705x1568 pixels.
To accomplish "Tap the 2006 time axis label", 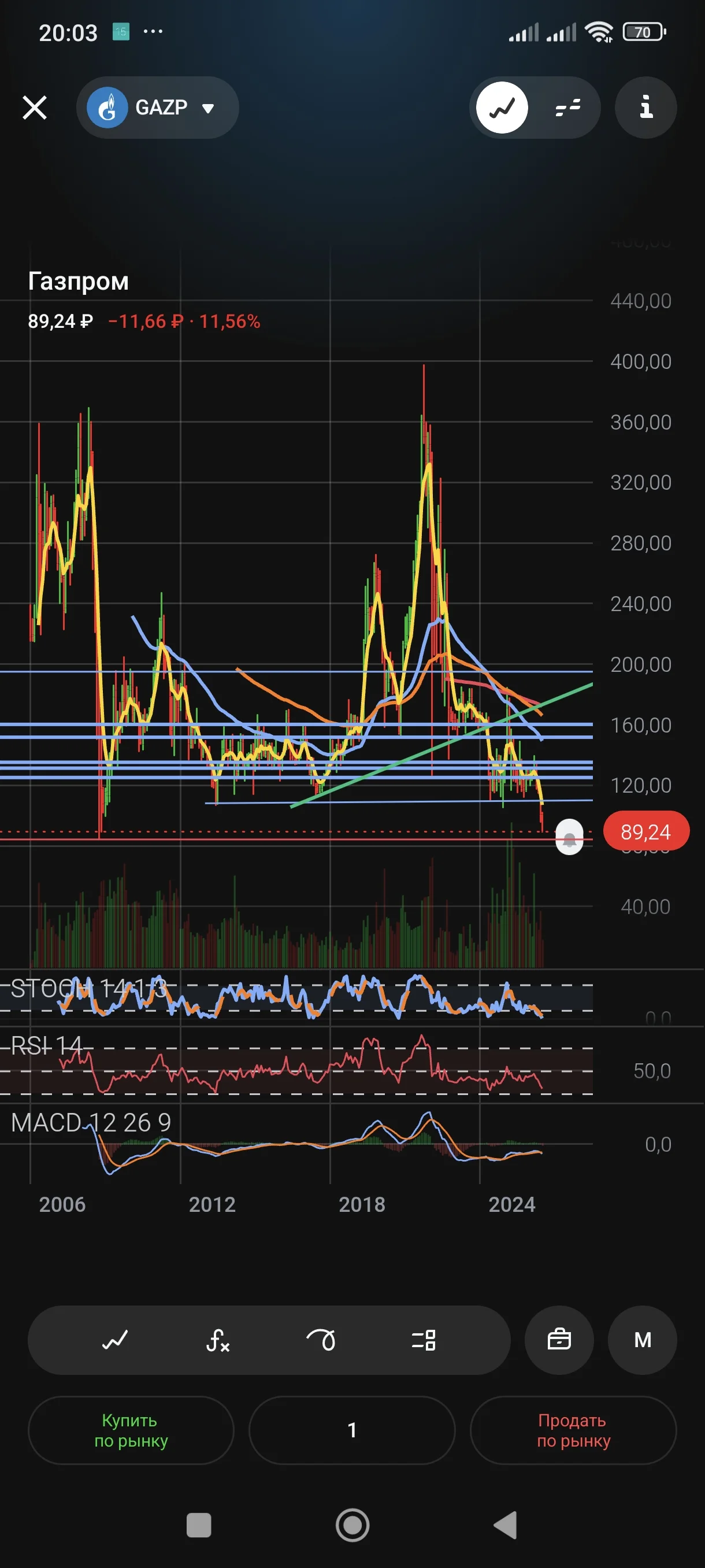I will [62, 1204].
